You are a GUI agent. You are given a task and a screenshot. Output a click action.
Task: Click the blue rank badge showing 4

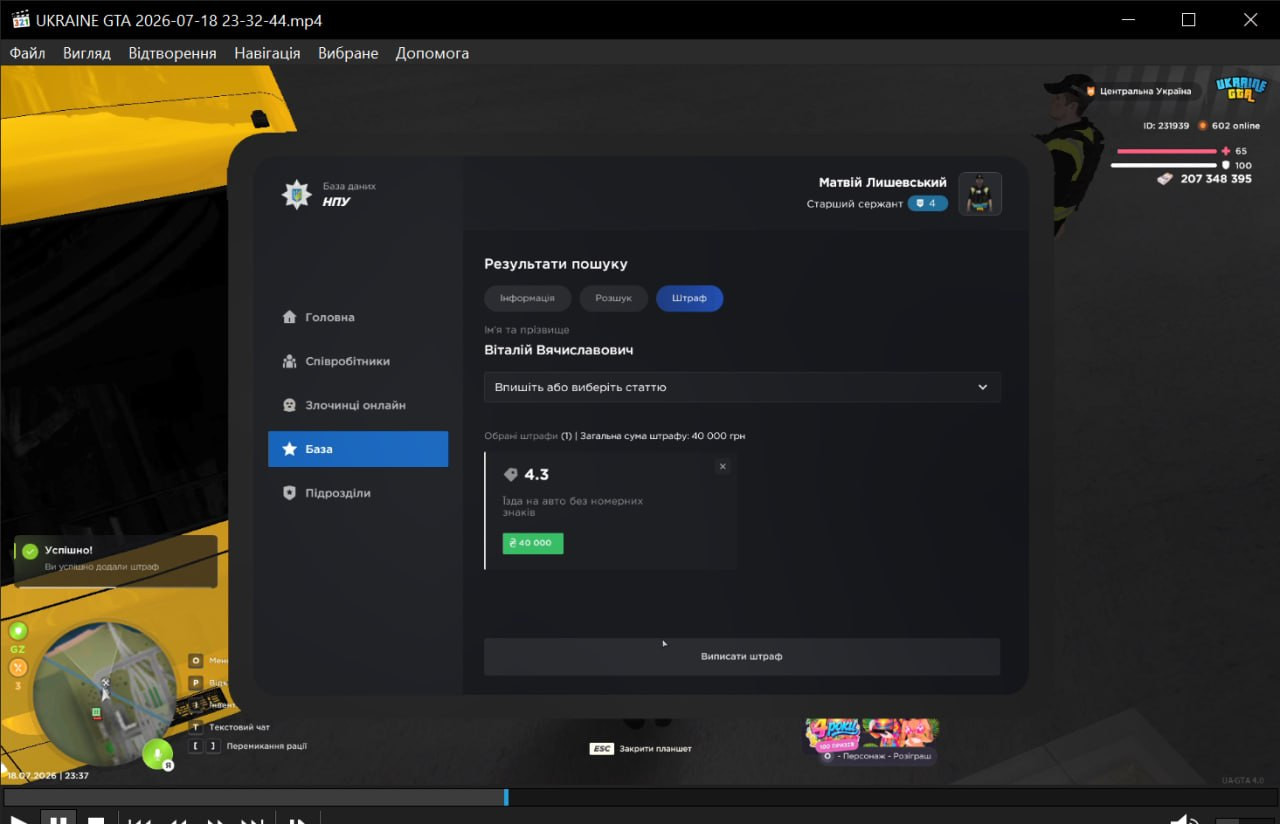[x=928, y=203]
